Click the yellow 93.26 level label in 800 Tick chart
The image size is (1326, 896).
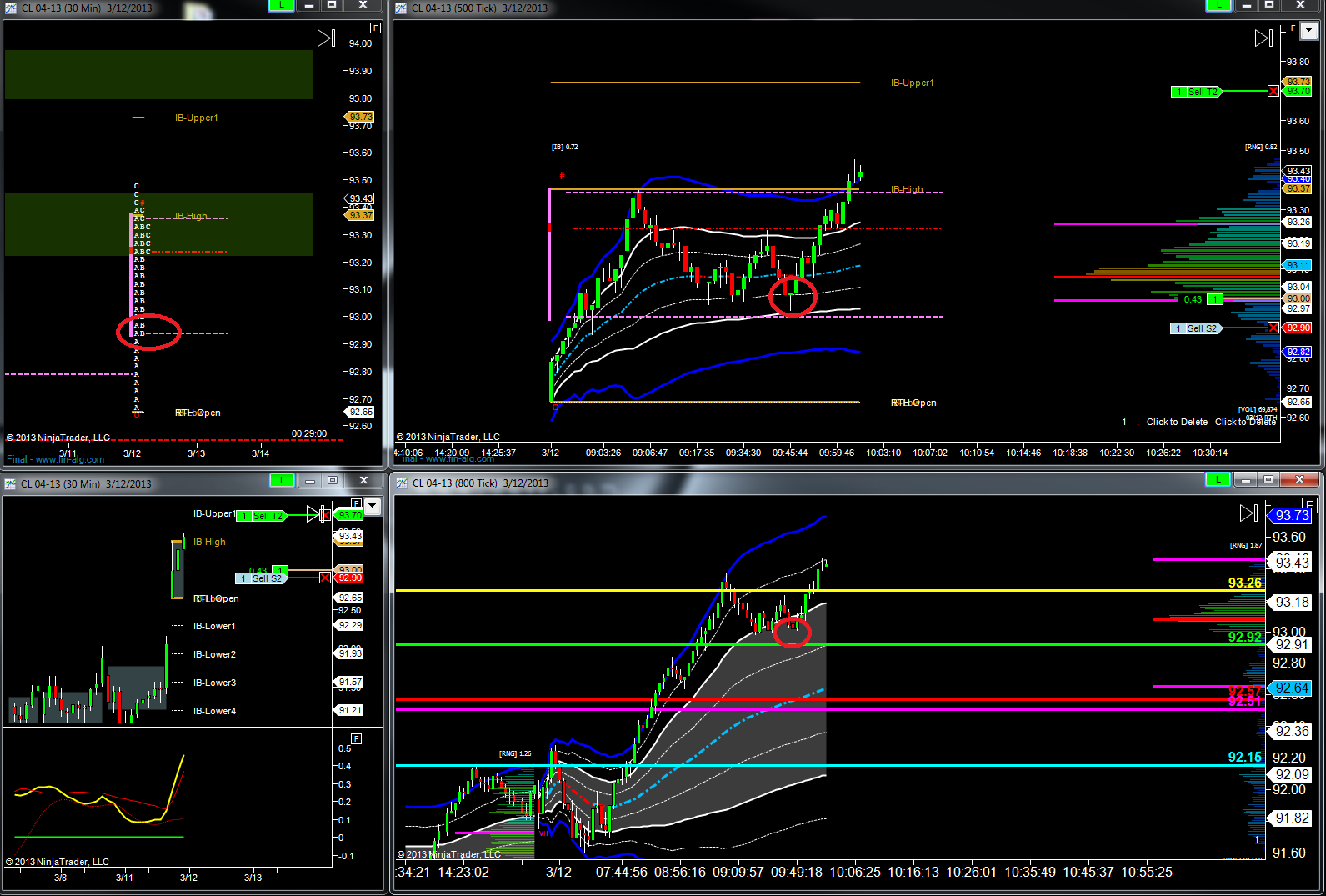pos(1244,583)
